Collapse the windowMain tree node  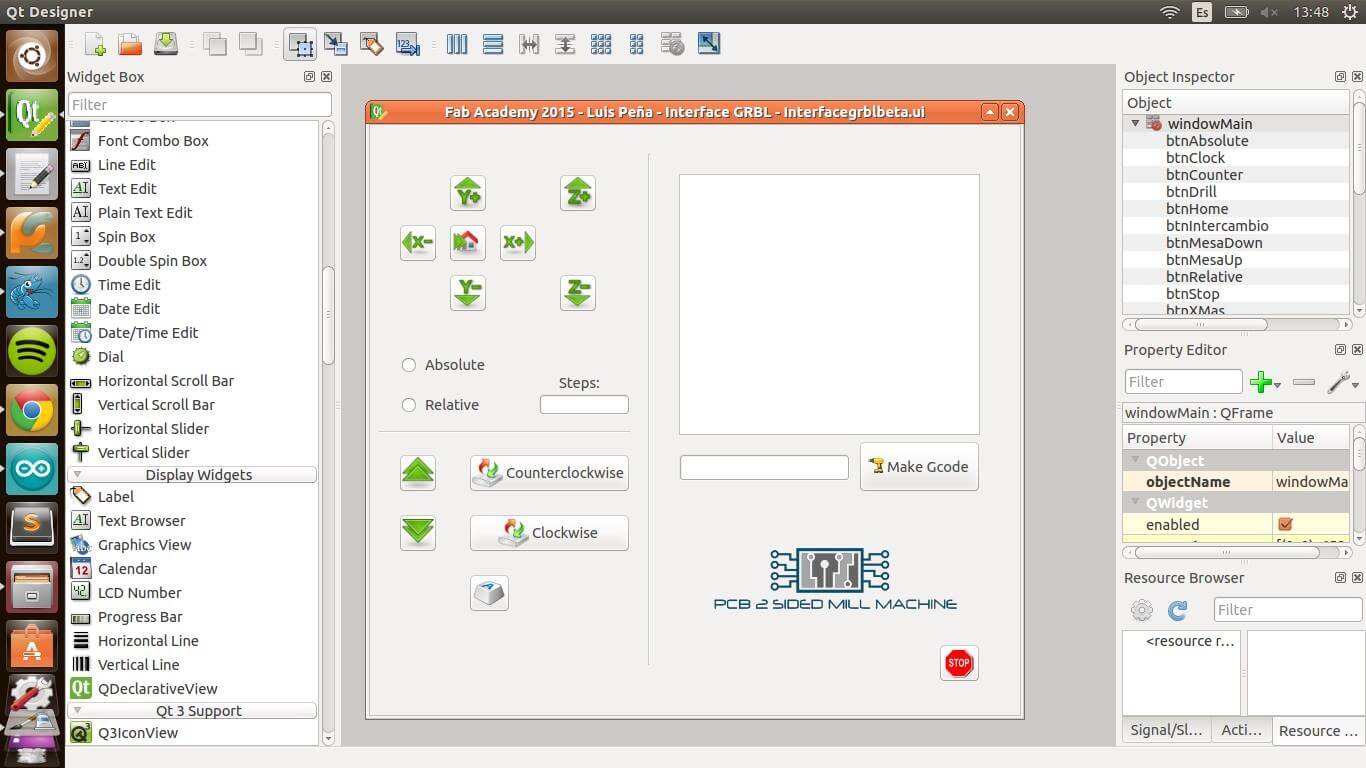click(1135, 124)
